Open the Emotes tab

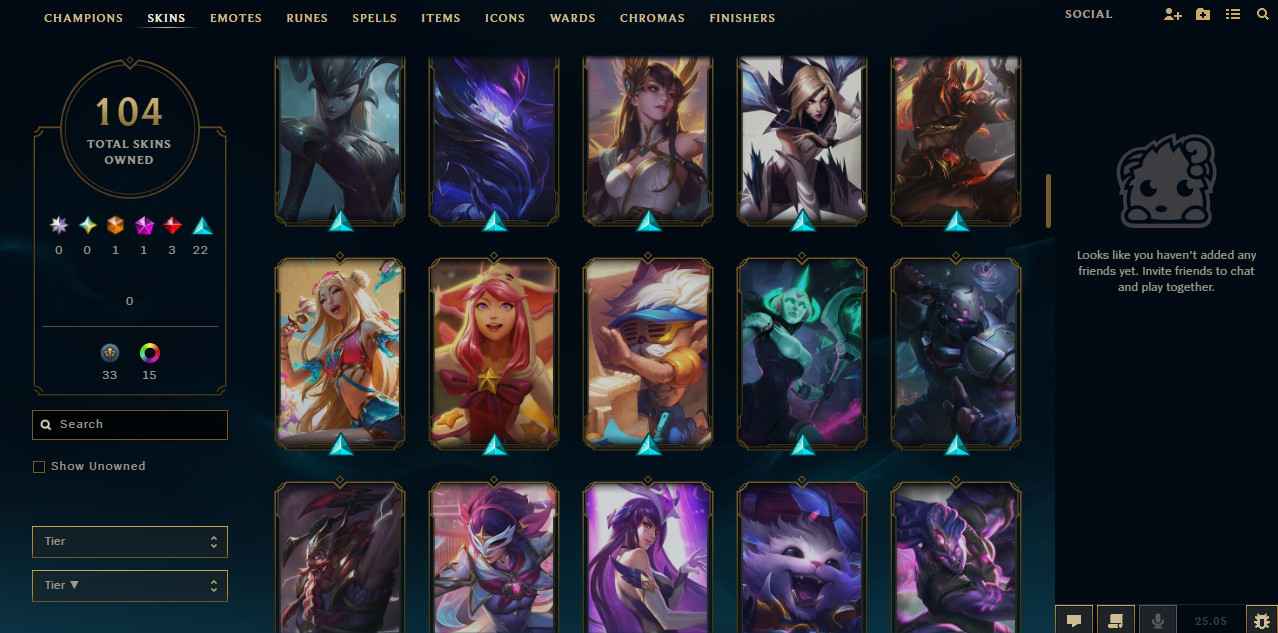point(236,18)
